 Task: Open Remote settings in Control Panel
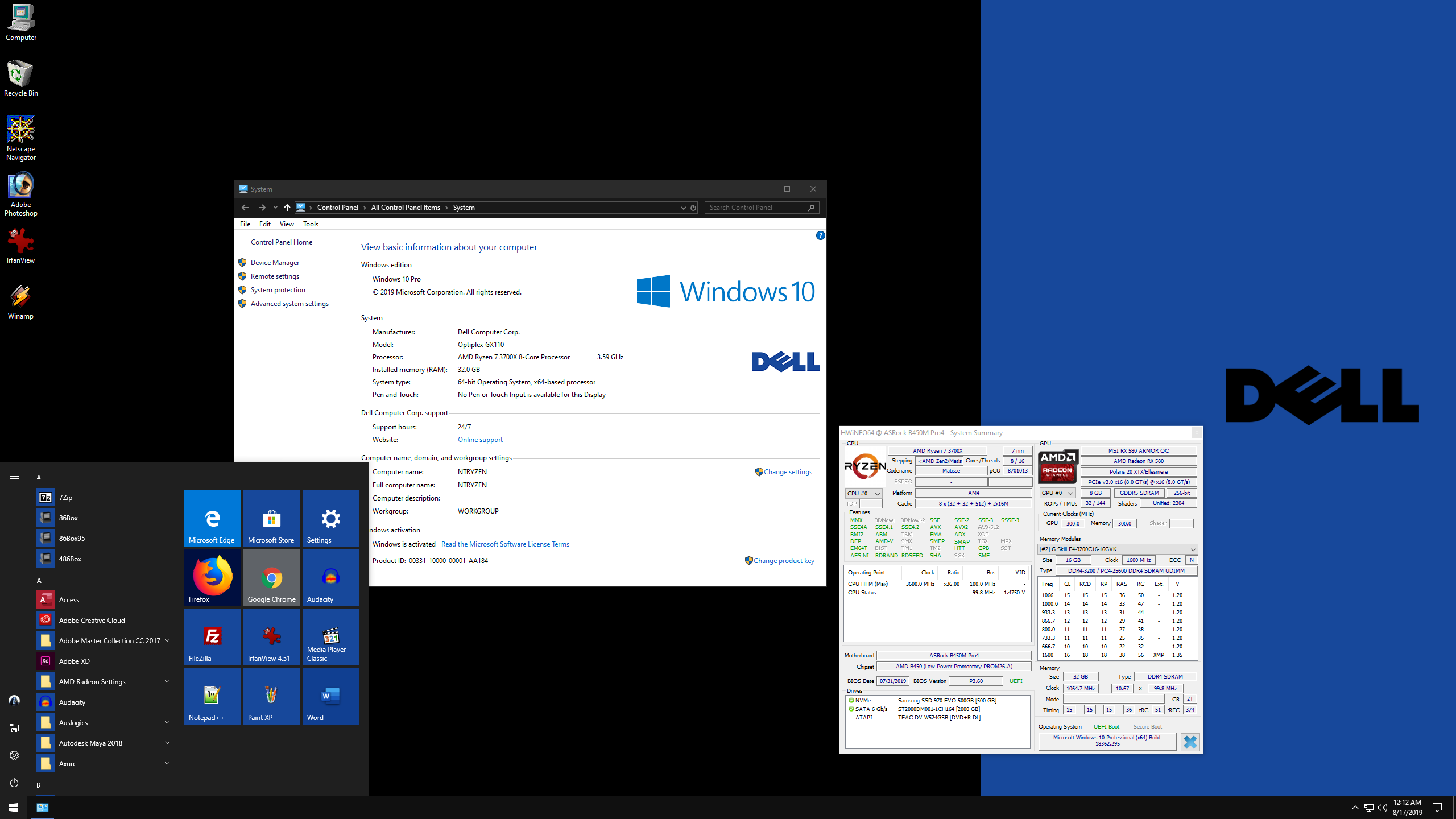click(x=274, y=276)
